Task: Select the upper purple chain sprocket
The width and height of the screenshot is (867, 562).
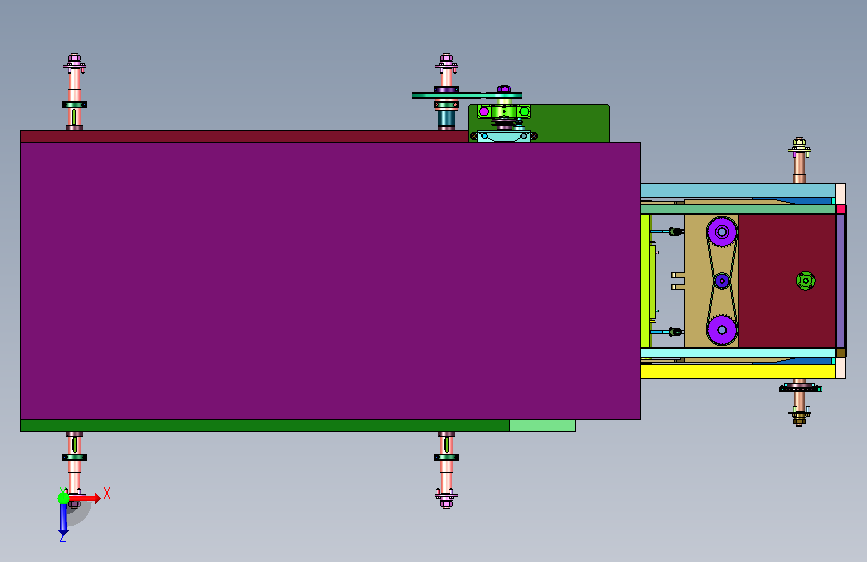Action: tap(722, 232)
